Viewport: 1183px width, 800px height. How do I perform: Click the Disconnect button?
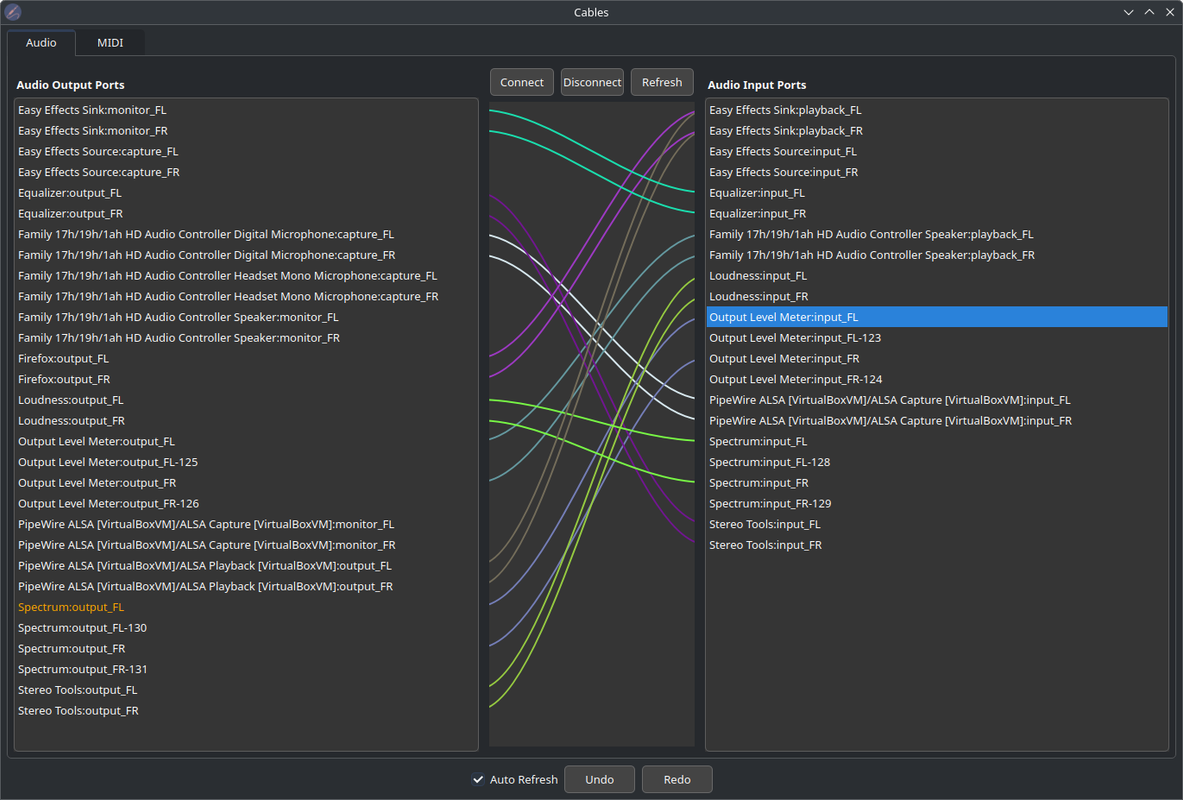pyautogui.click(x=592, y=82)
